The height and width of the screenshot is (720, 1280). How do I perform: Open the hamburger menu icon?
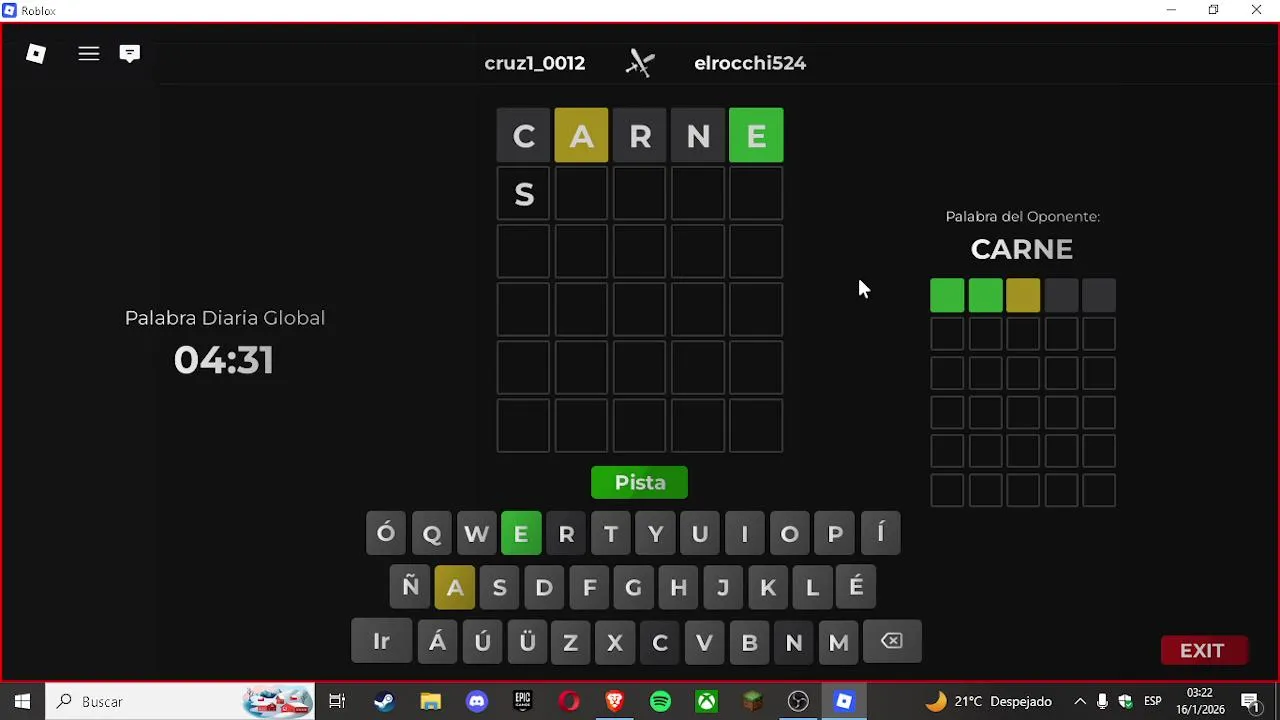point(89,54)
